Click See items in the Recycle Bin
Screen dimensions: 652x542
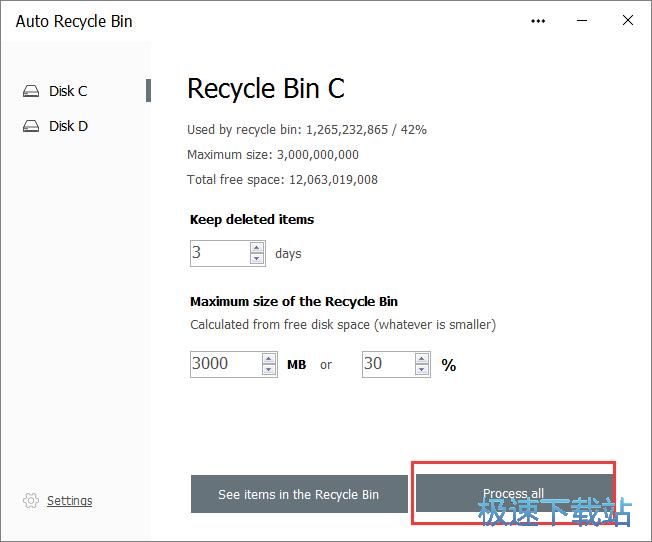(x=299, y=494)
